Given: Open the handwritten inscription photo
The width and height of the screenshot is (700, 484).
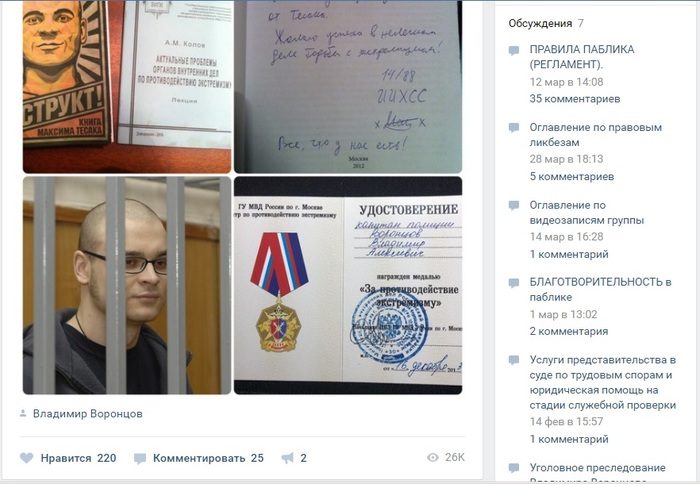Looking at the screenshot, I should coord(348,87).
